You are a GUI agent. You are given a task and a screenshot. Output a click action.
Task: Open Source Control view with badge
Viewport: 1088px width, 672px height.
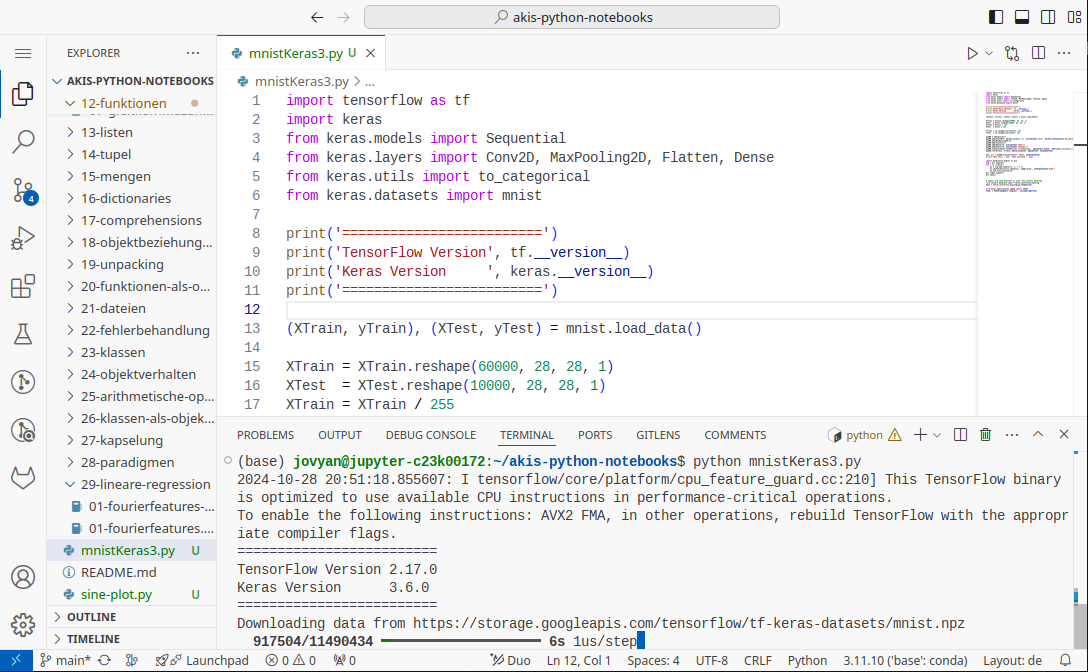22,190
